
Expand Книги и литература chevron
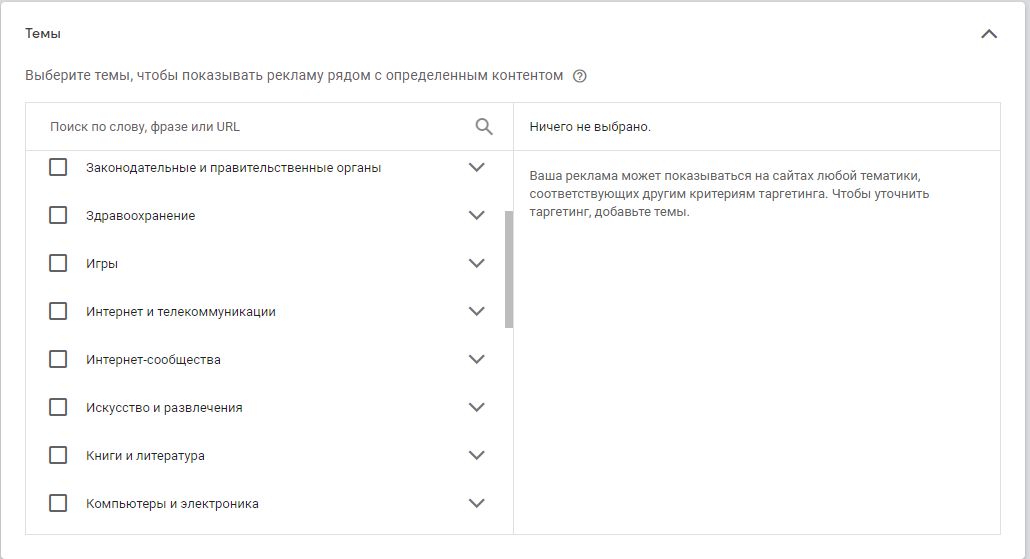[x=476, y=455]
